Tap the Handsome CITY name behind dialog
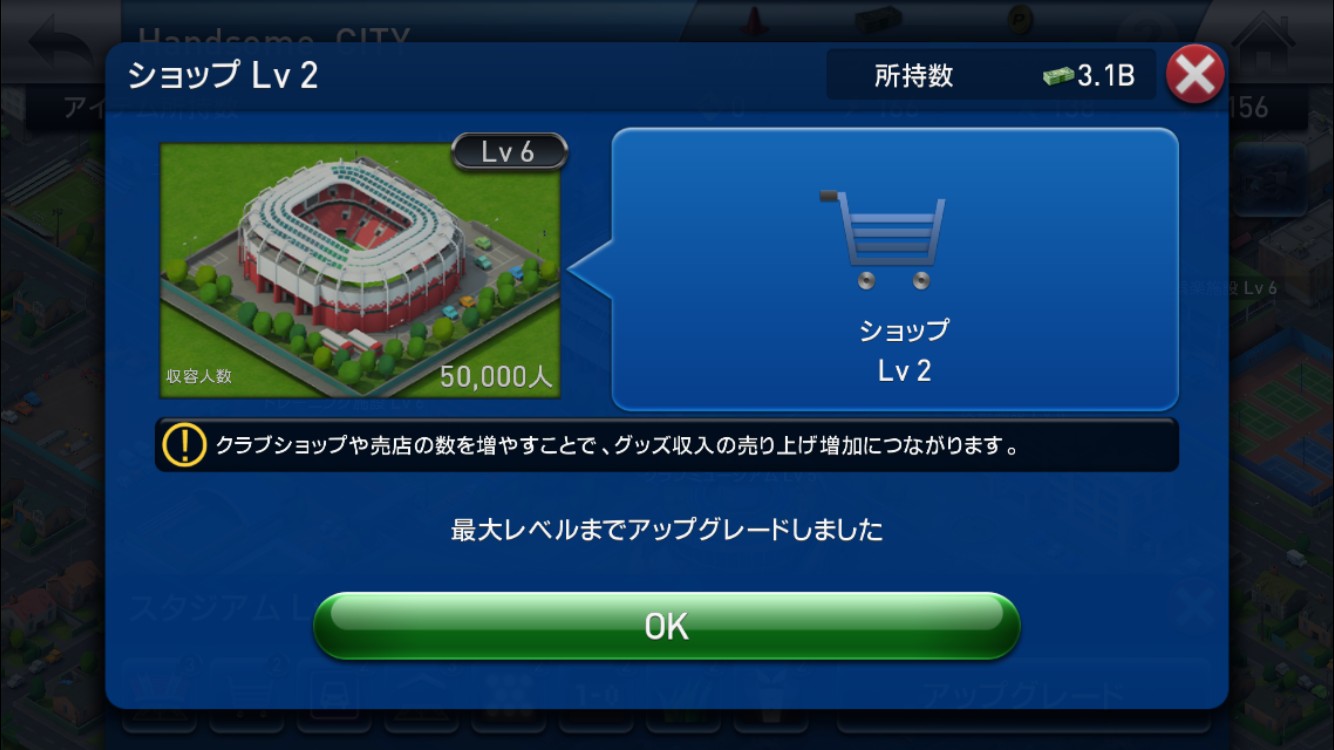The width and height of the screenshot is (1334, 750). point(274,38)
